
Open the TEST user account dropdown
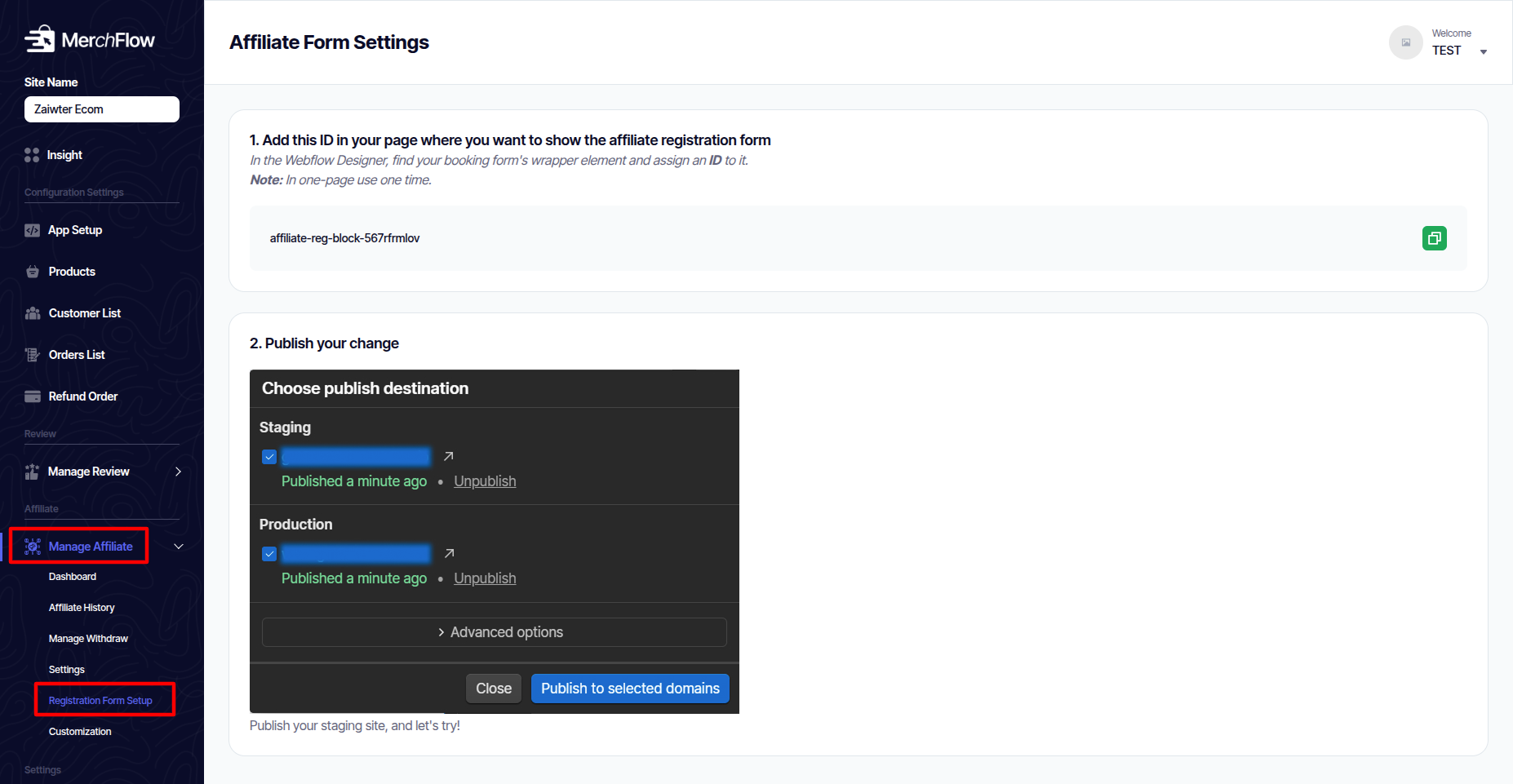pyautogui.click(x=1483, y=51)
